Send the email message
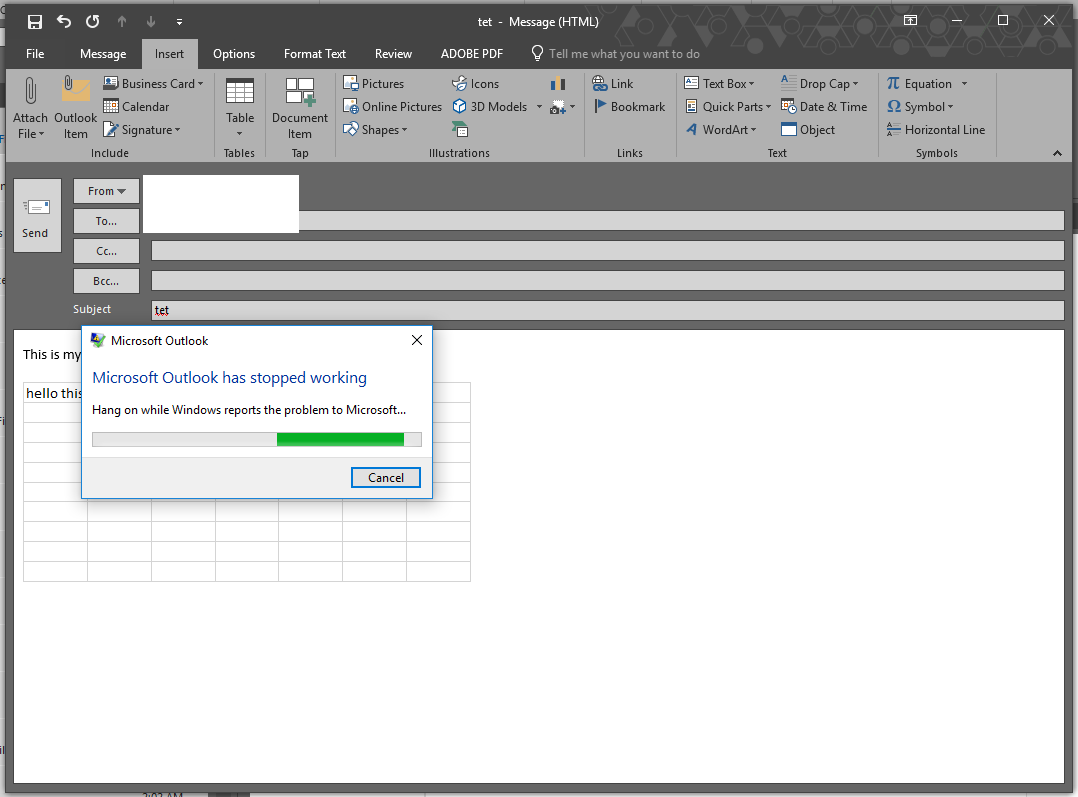1078x797 pixels. pyautogui.click(x=37, y=216)
